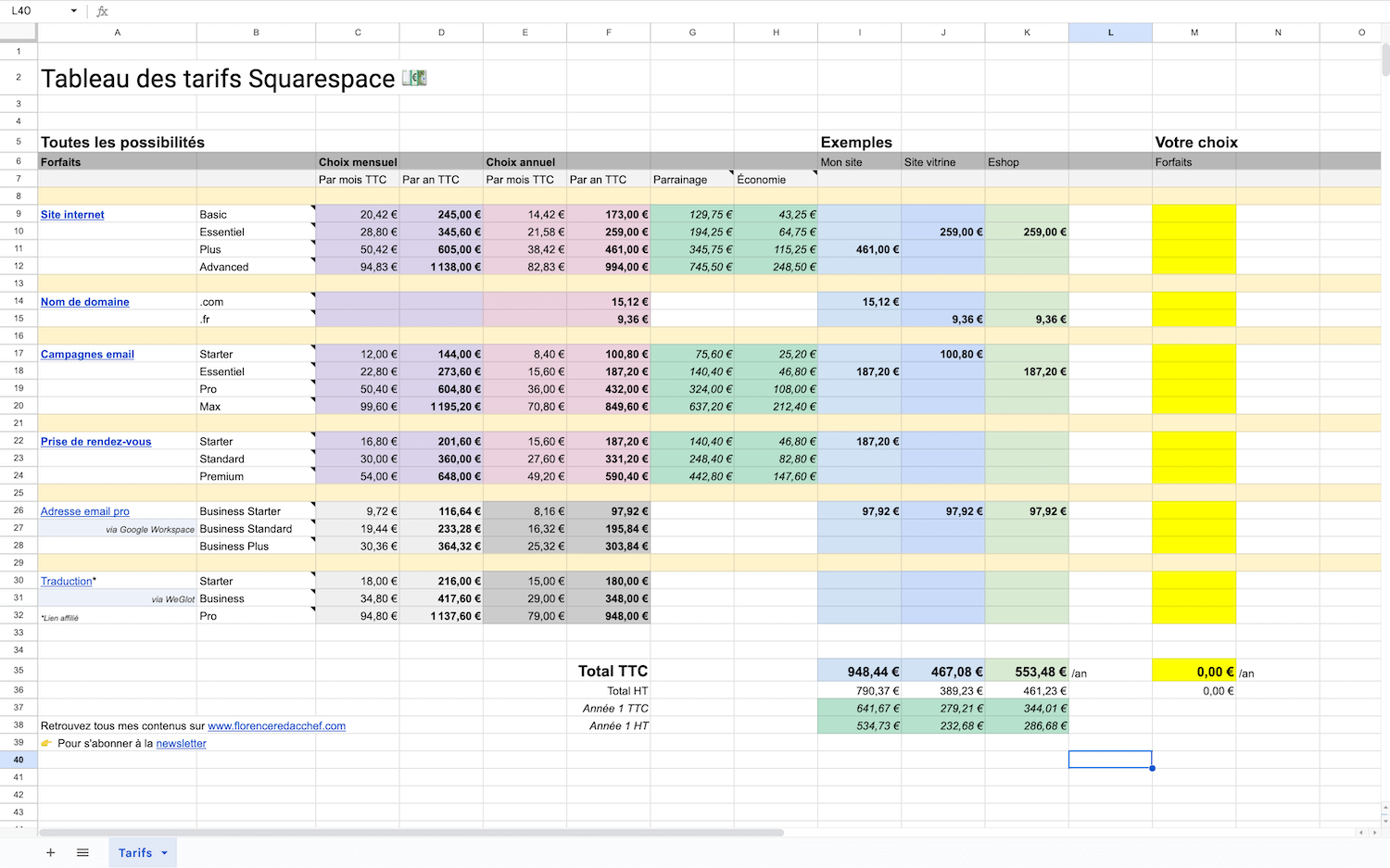
Task: Select the Site vitrine header cell
Action: (942, 162)
